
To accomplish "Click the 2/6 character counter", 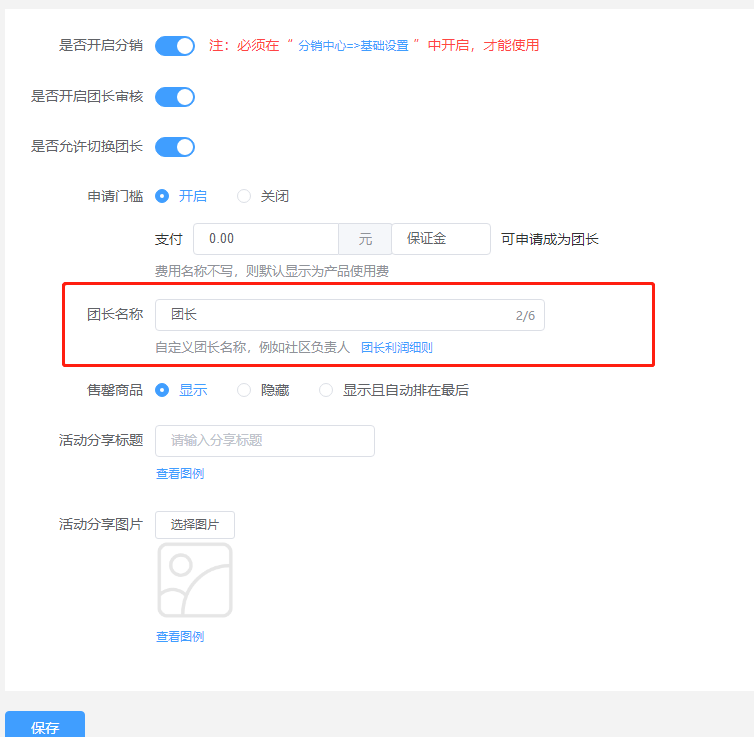I will click(525, 316).
